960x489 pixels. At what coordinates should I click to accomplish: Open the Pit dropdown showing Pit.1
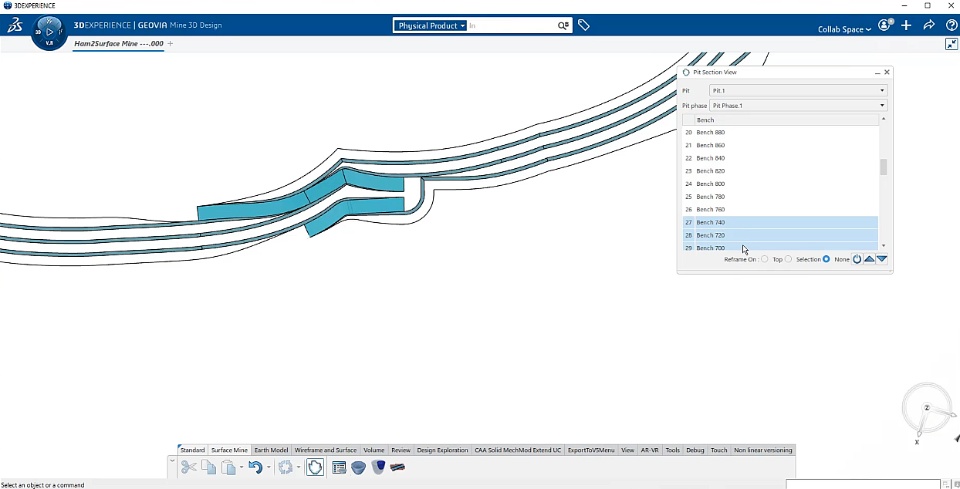pos(798,91)
